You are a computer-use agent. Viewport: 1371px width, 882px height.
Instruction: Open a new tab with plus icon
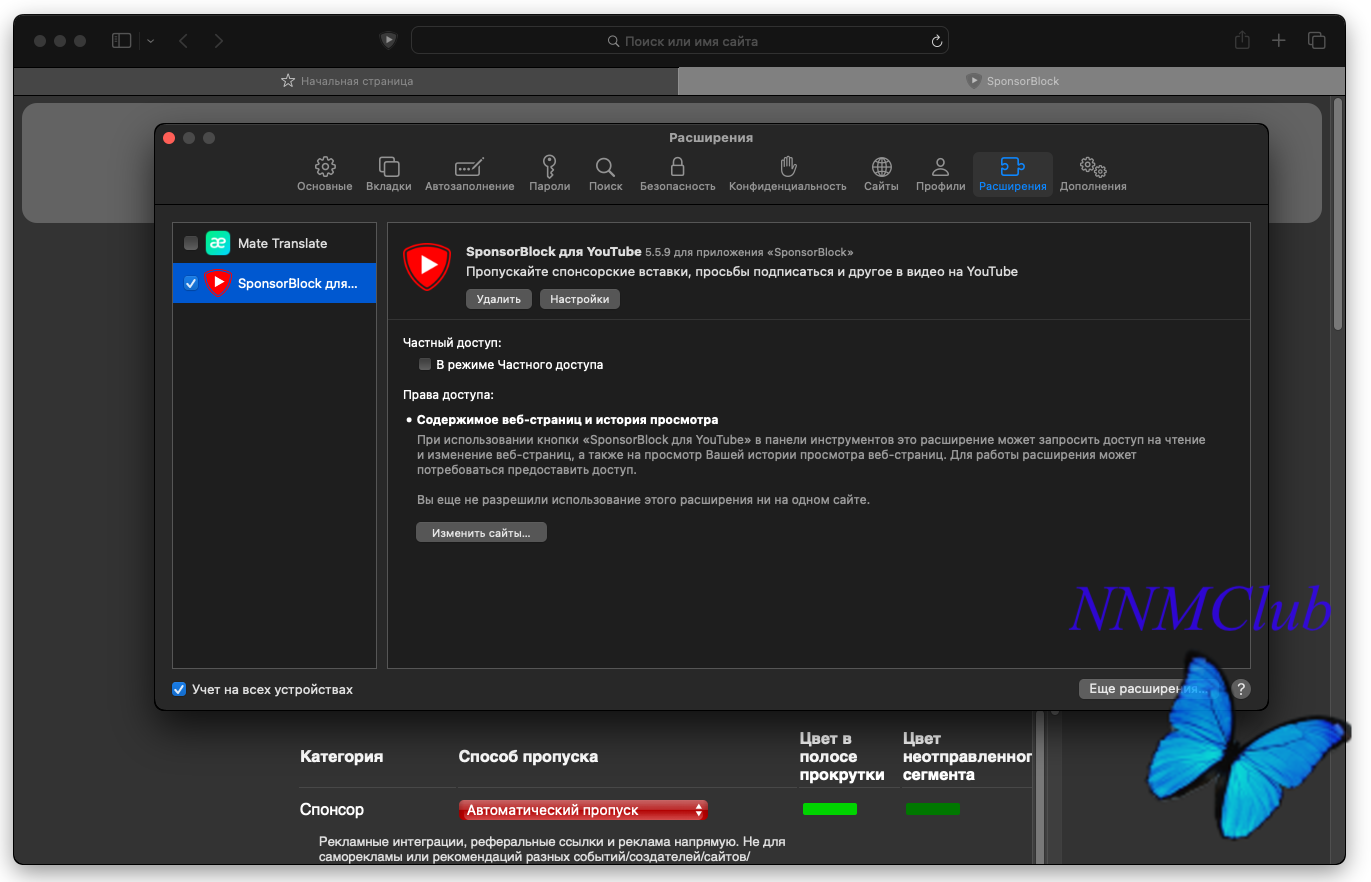1279,40
